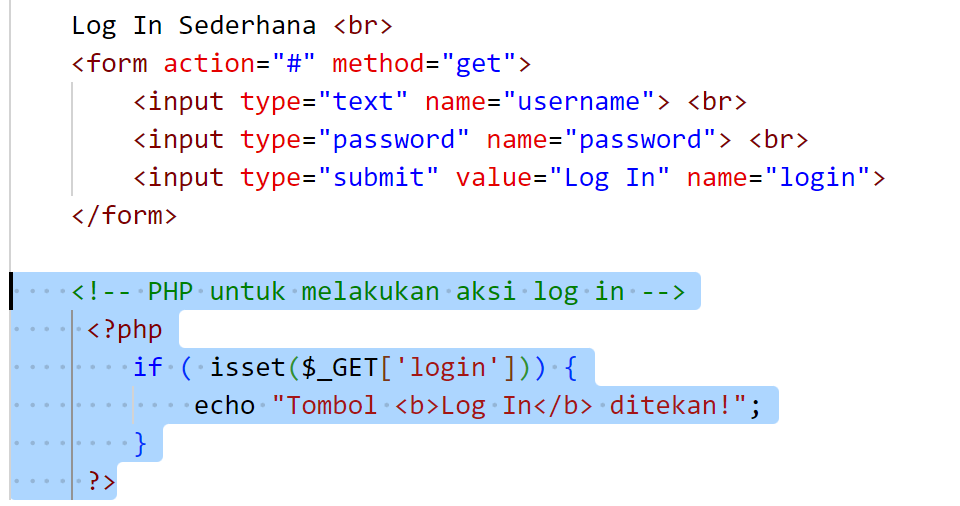Click the opening form tag name
Screen dimensions: 960x506
pos(117,64)
